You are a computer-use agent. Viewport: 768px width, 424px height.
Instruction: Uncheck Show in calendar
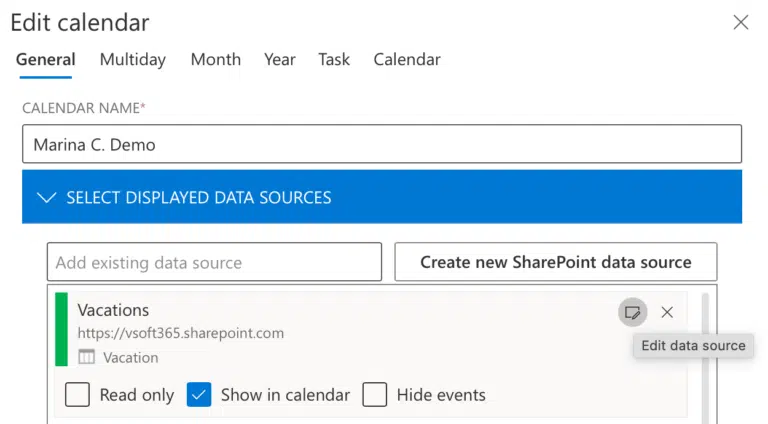199,395
